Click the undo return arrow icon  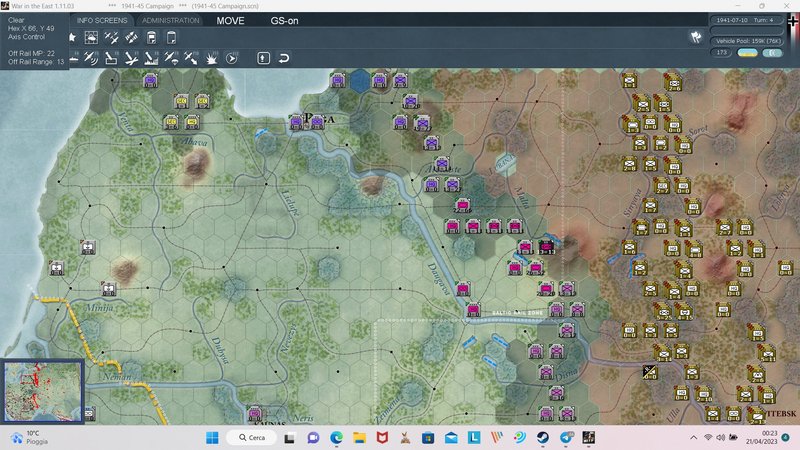pyautogui.click(x=284, y=58)
